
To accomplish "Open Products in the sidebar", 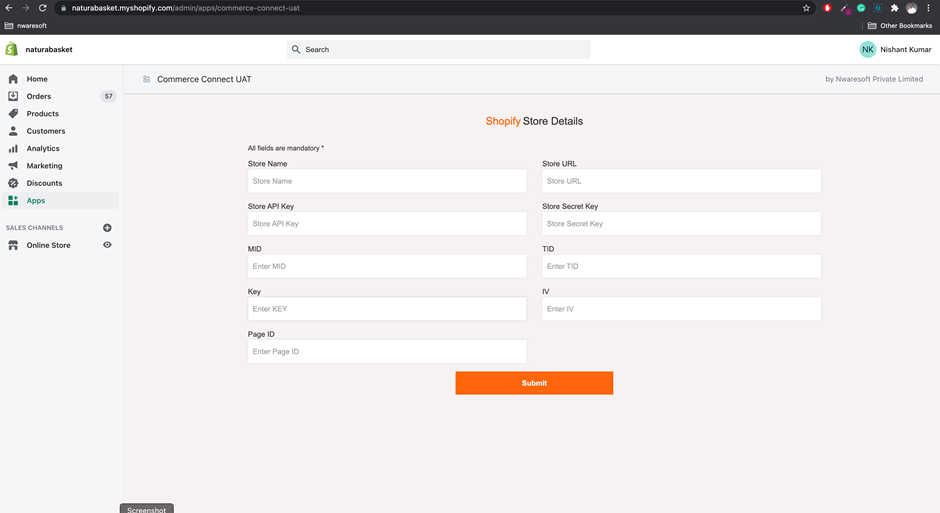I will coord(43,114).
